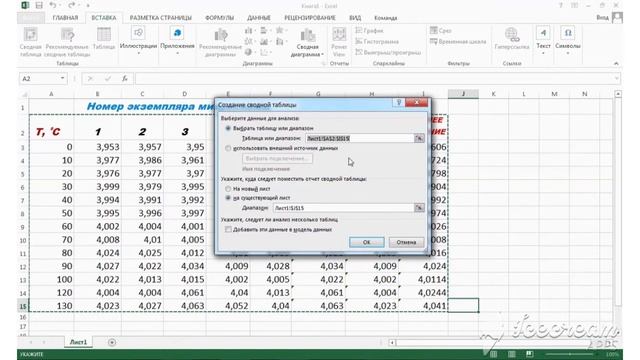
Task: Click Рекомендуемые сводные таблицы icon
Action: click(67, 42)
